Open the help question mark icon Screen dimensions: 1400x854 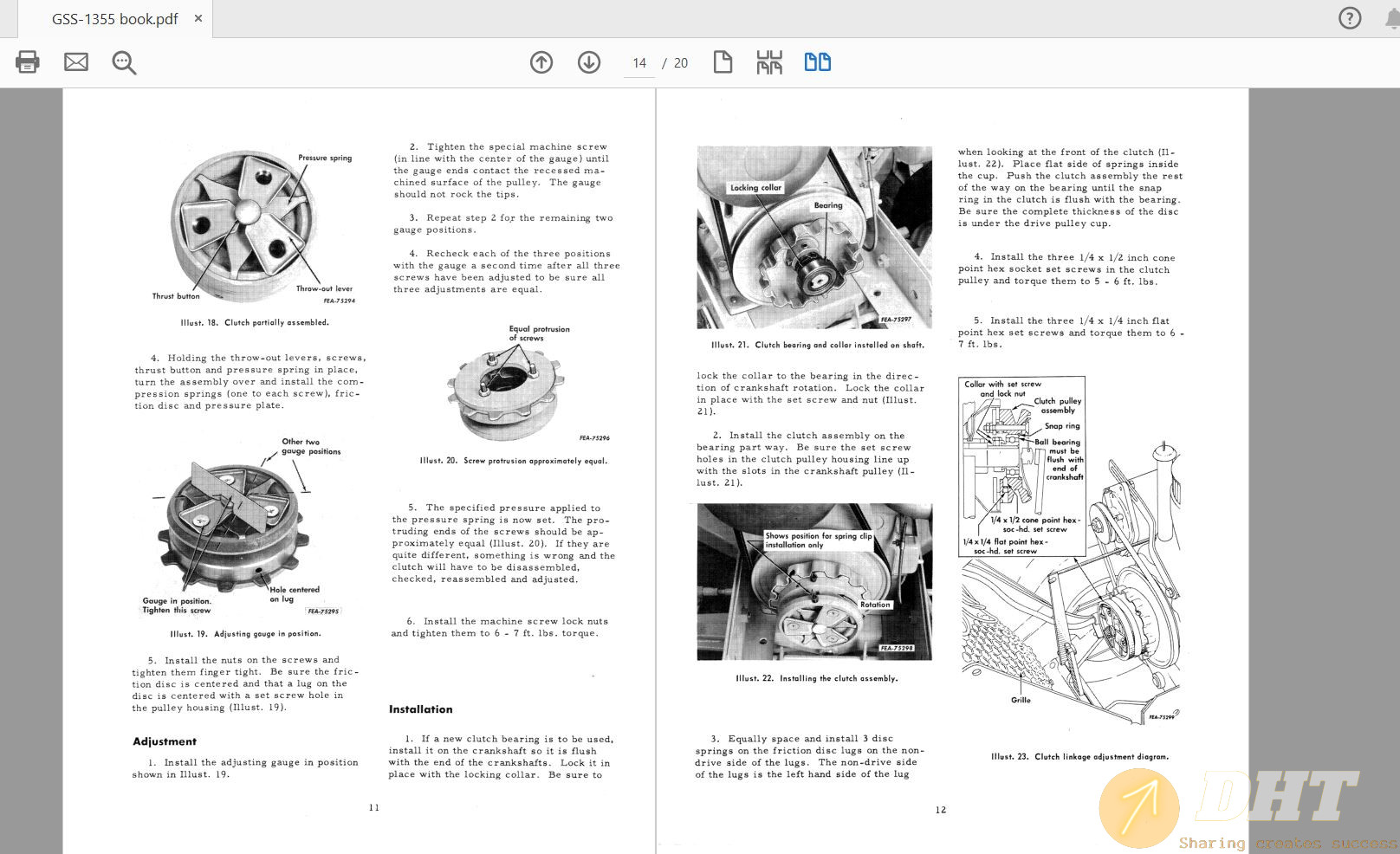tap(1350, 18)
